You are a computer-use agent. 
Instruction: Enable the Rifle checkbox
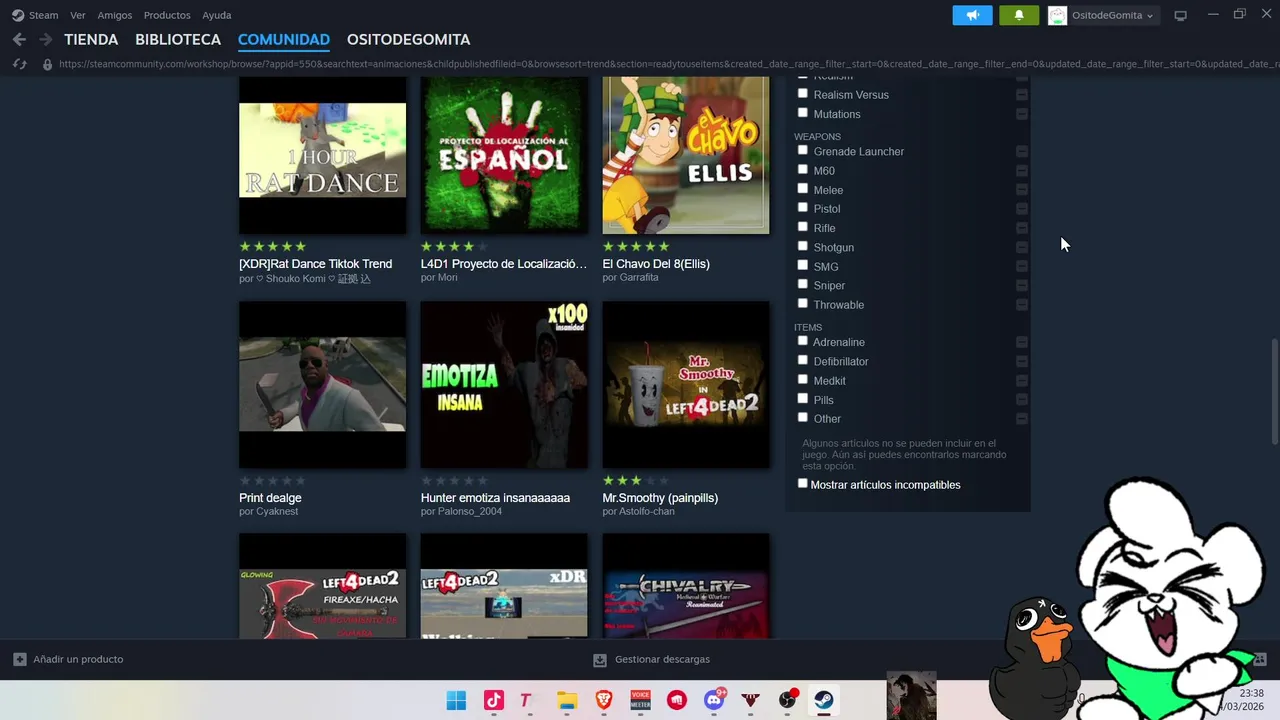(802, 227)
